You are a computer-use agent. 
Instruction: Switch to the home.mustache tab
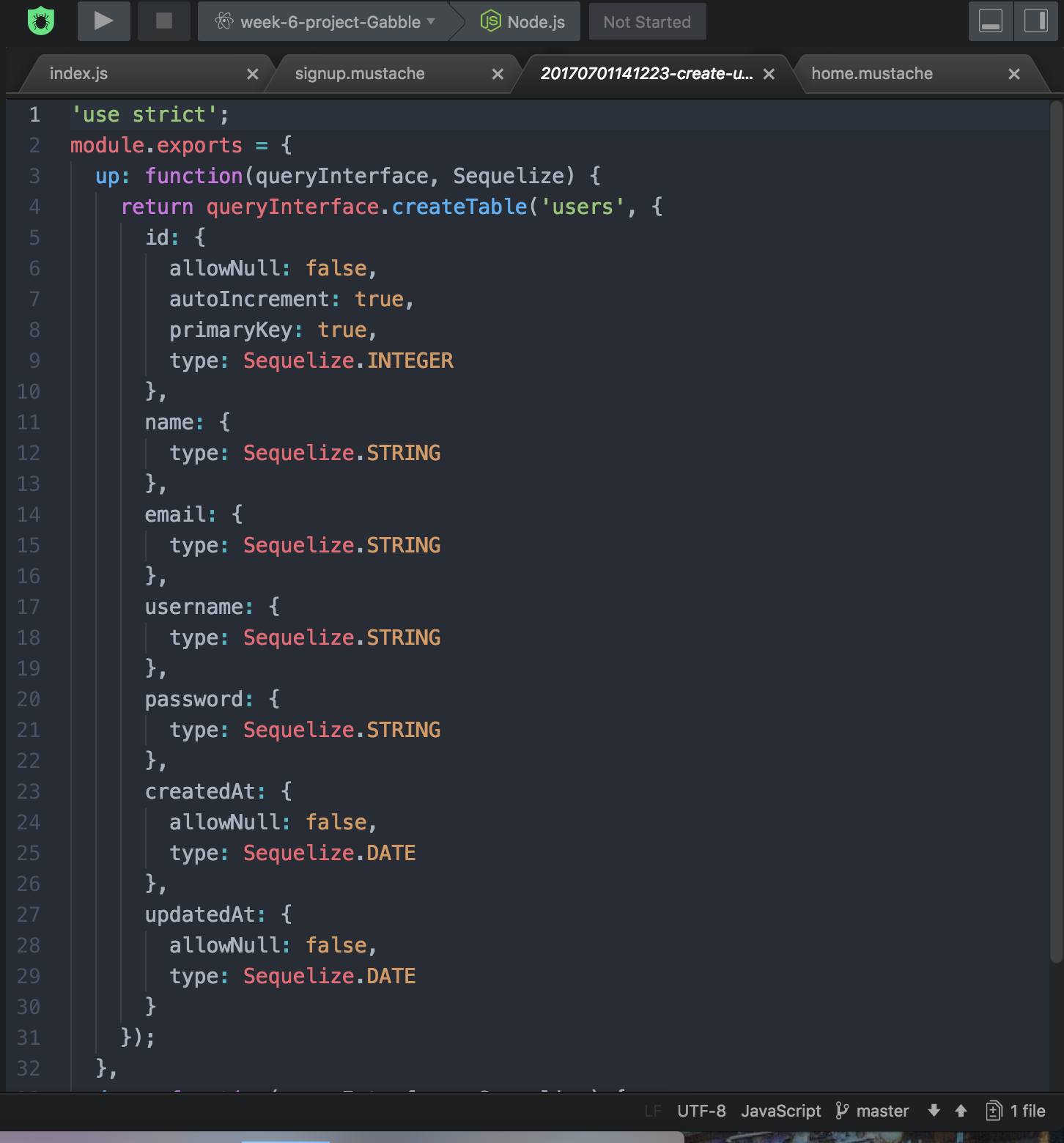click(871, 73)
